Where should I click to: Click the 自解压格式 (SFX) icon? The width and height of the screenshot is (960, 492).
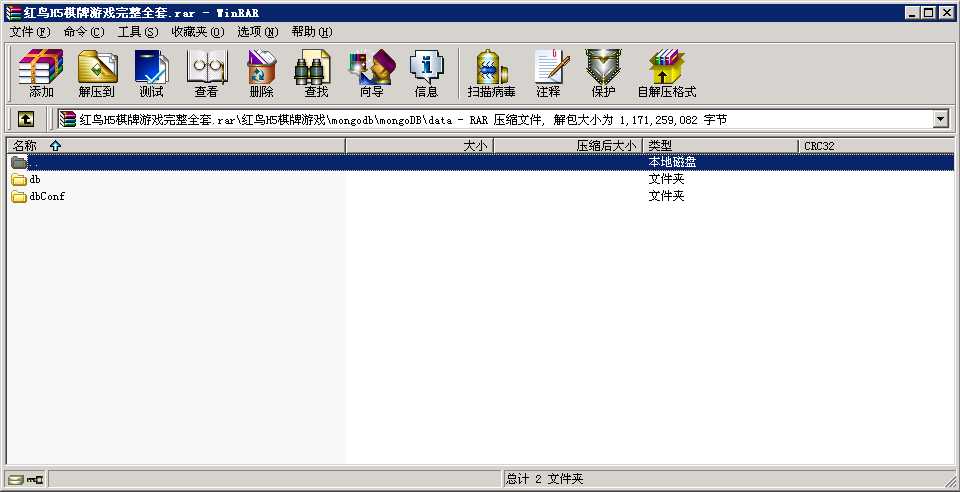click(666, 73)
